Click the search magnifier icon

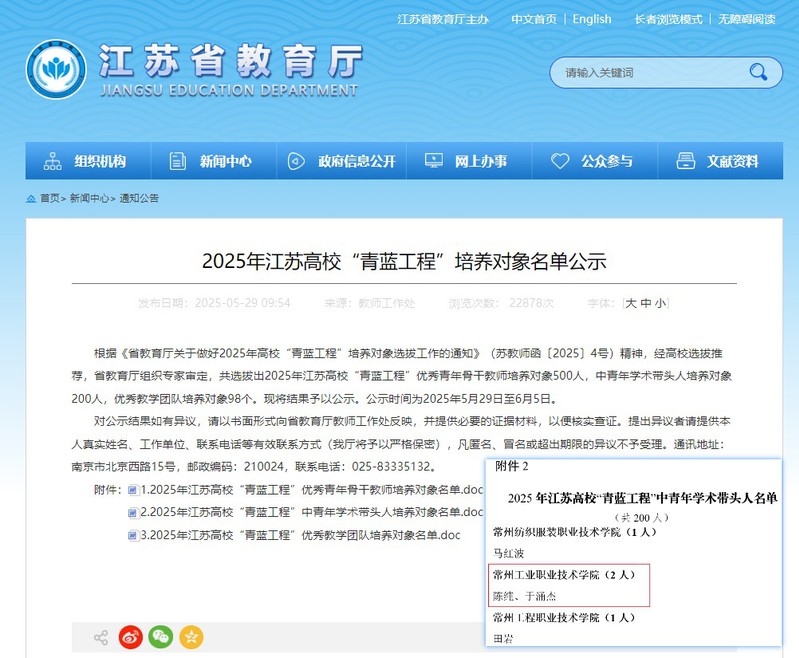tap(758, 72)
